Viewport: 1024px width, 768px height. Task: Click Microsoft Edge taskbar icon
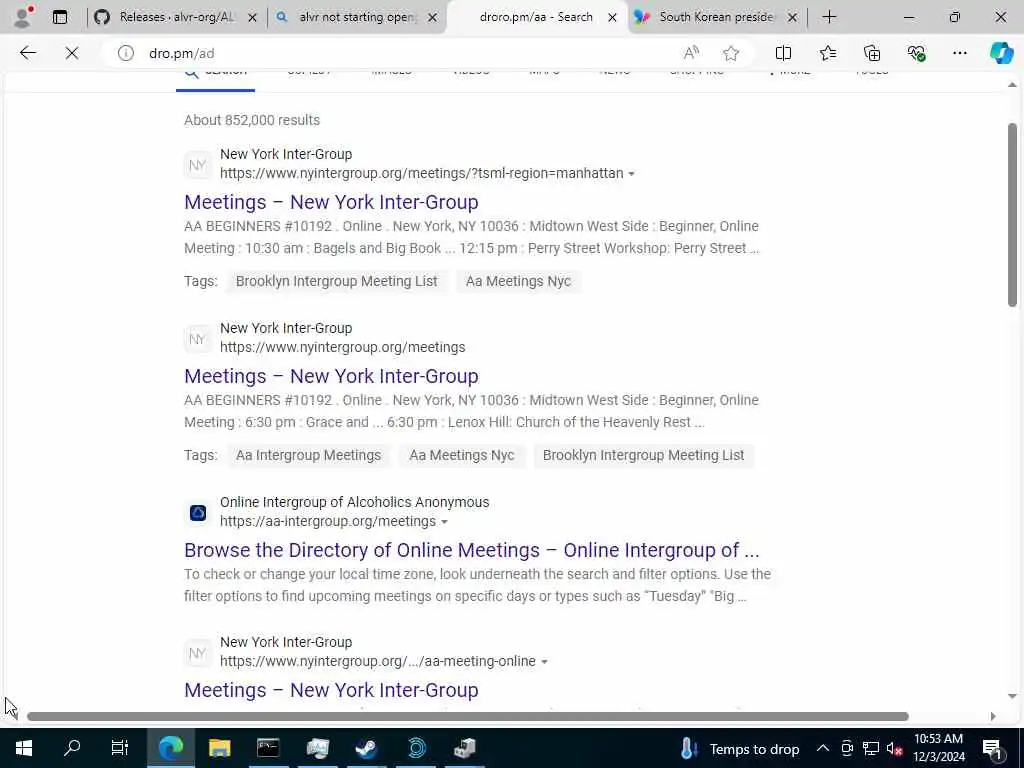[x=171, y=748]
